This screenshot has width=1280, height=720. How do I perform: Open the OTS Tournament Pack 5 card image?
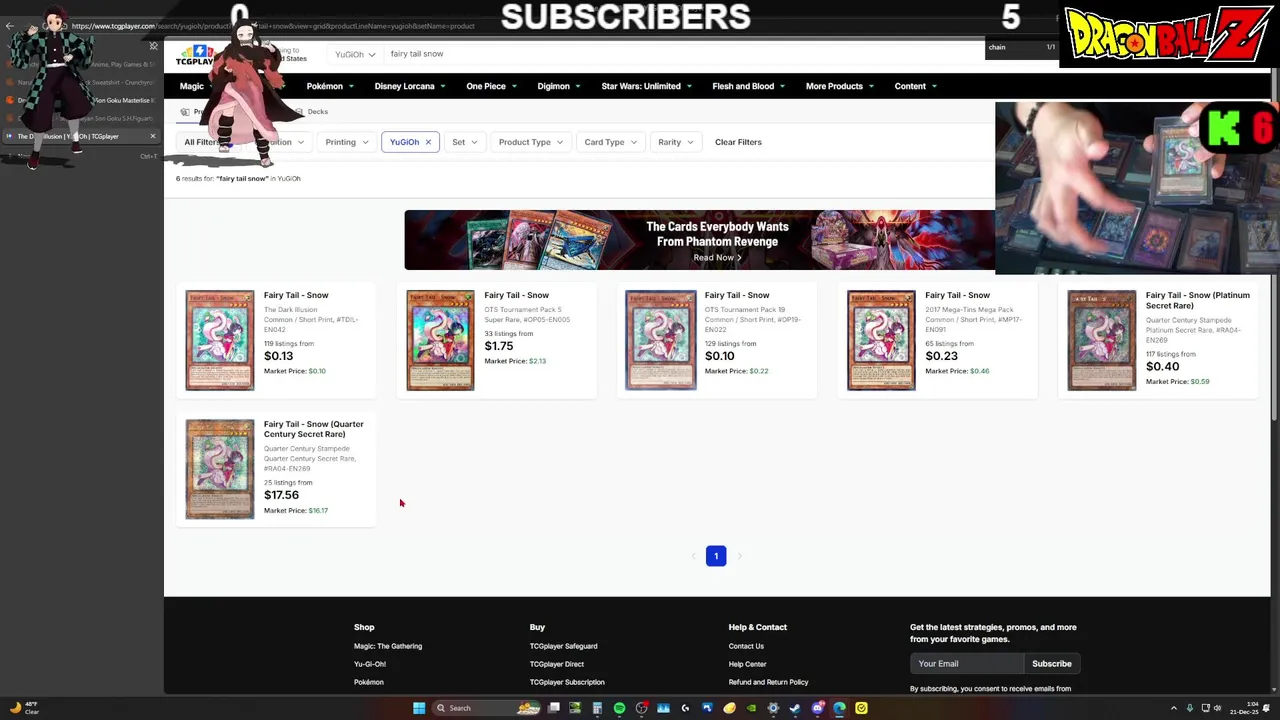click(x=440, y=340)
